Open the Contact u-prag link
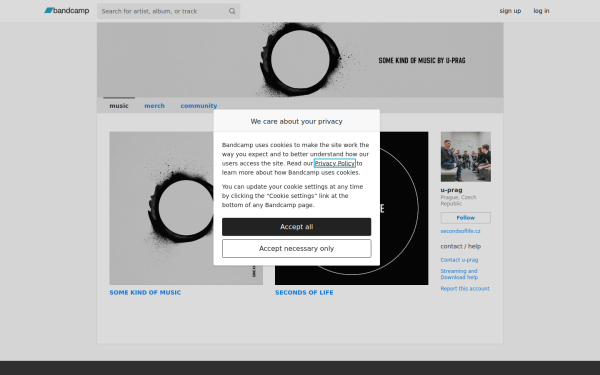600x375 pixels. [459, 260]
